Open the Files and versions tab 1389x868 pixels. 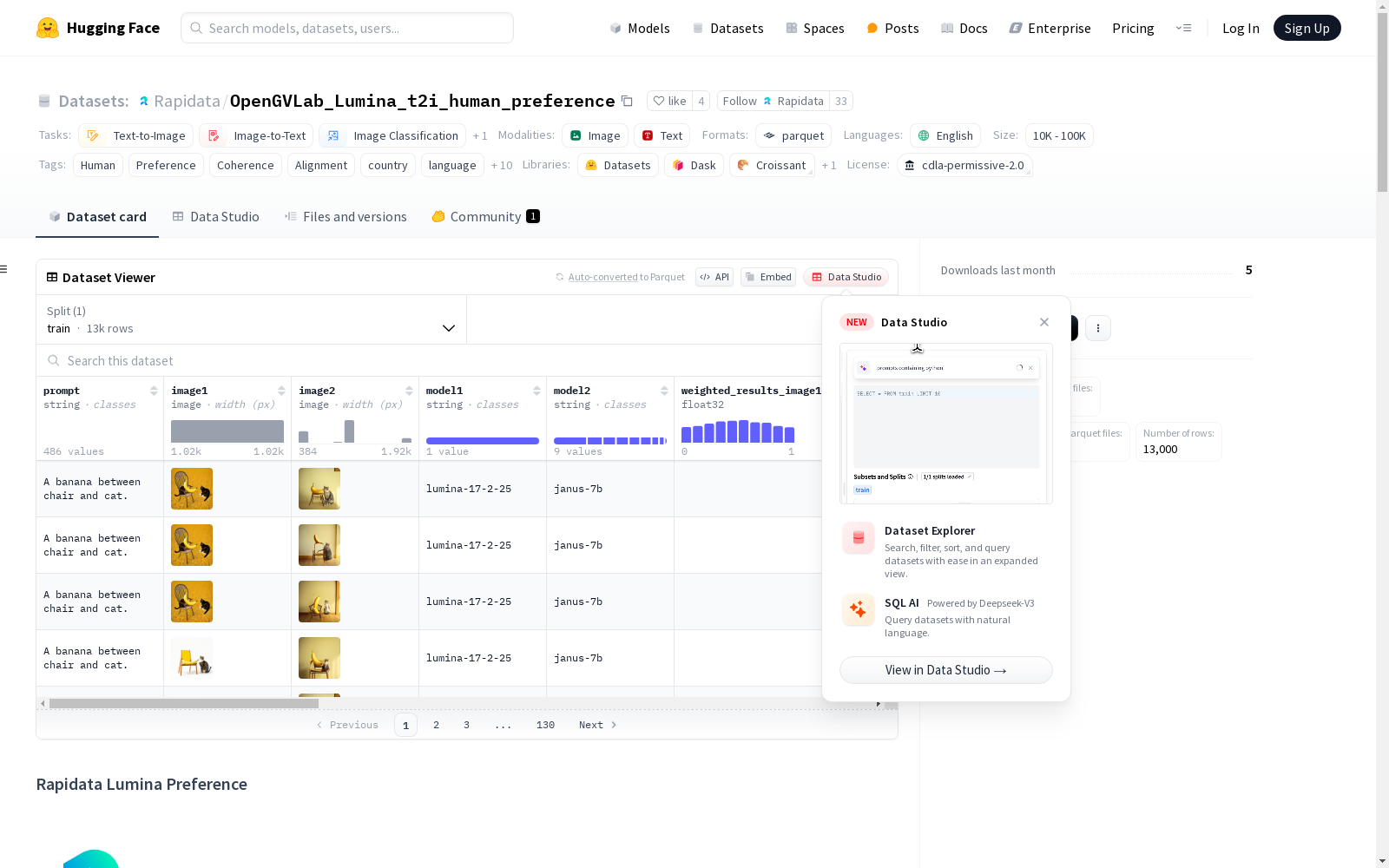(346, 217)
